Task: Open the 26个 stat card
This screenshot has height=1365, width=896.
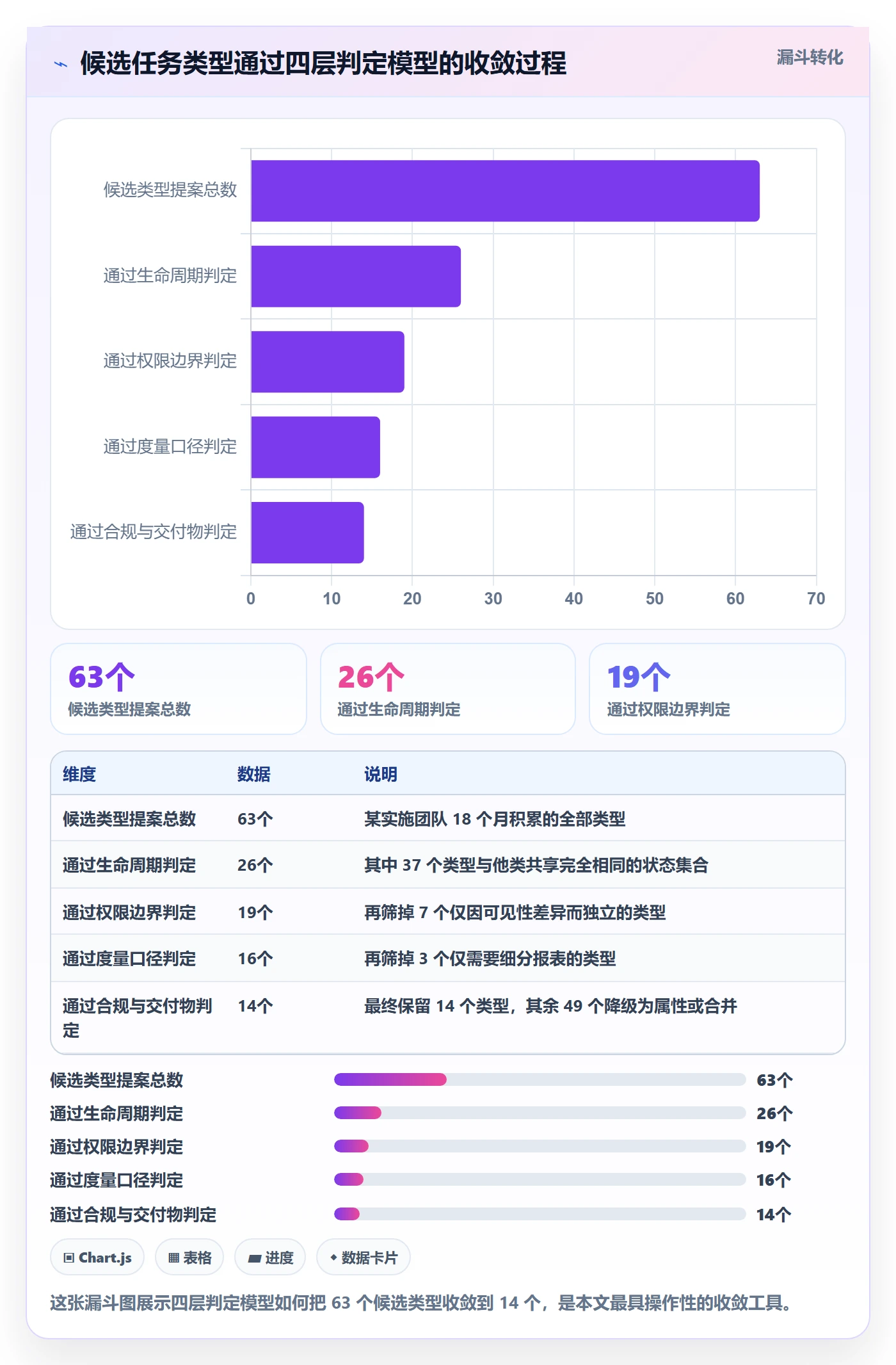Action: [448, 689]
